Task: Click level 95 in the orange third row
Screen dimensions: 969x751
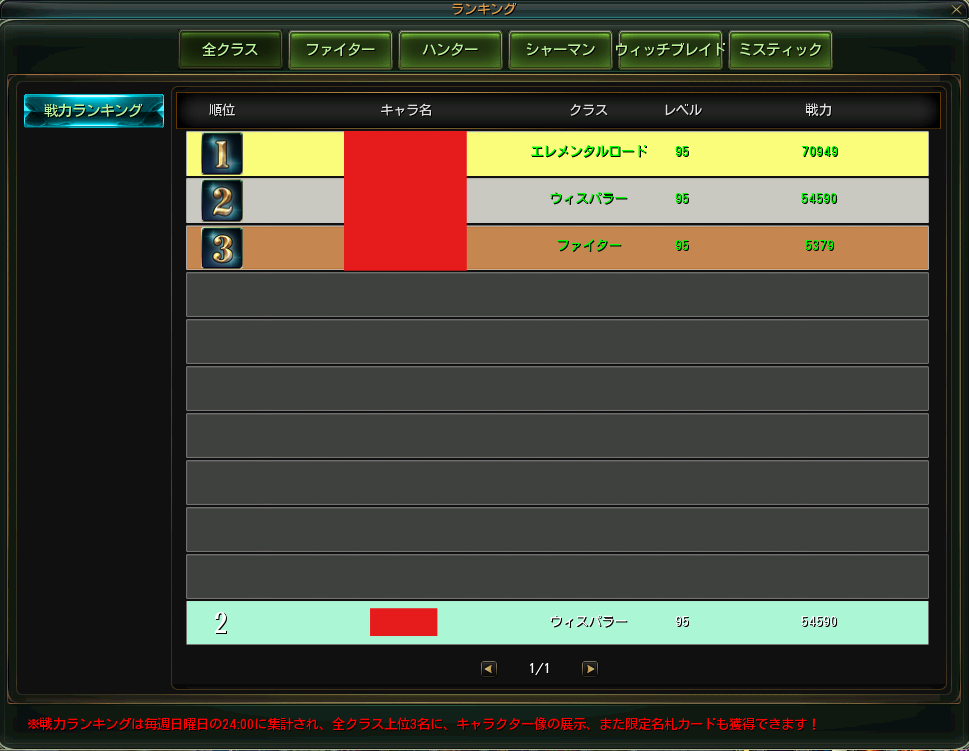Action: pyautogui.click(x=682, y=245)
